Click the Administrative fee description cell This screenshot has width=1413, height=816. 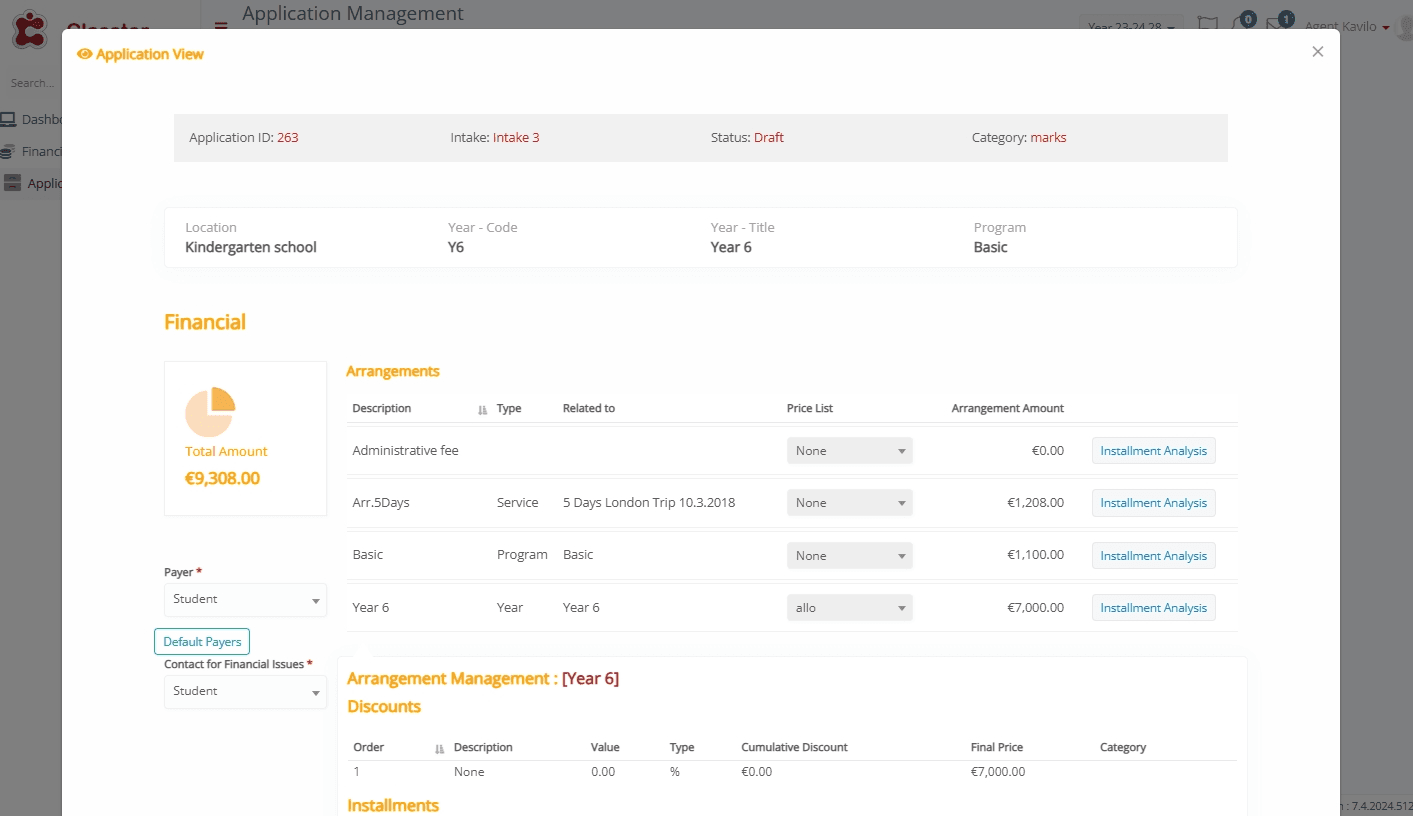coord(405,451)
